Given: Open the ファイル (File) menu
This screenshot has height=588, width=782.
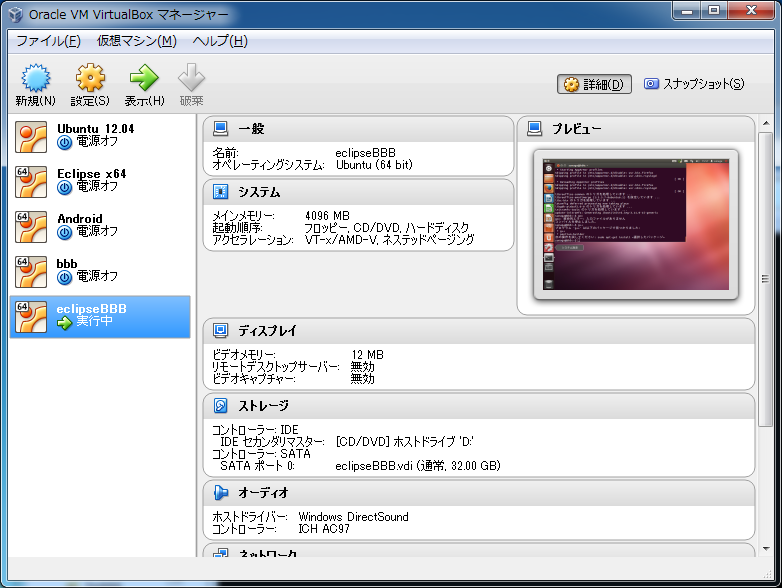Looking at the screenshot, I should click(x=48, y=41).
